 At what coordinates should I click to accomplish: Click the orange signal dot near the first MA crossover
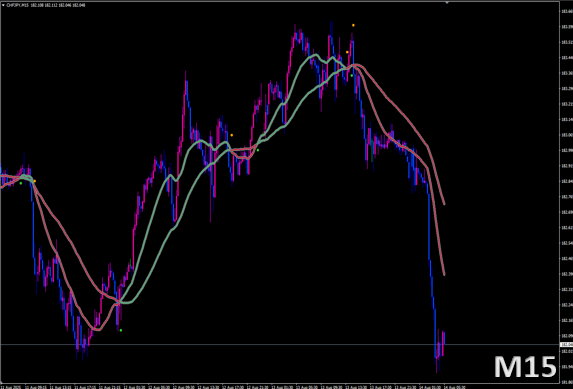coord(35,181)
